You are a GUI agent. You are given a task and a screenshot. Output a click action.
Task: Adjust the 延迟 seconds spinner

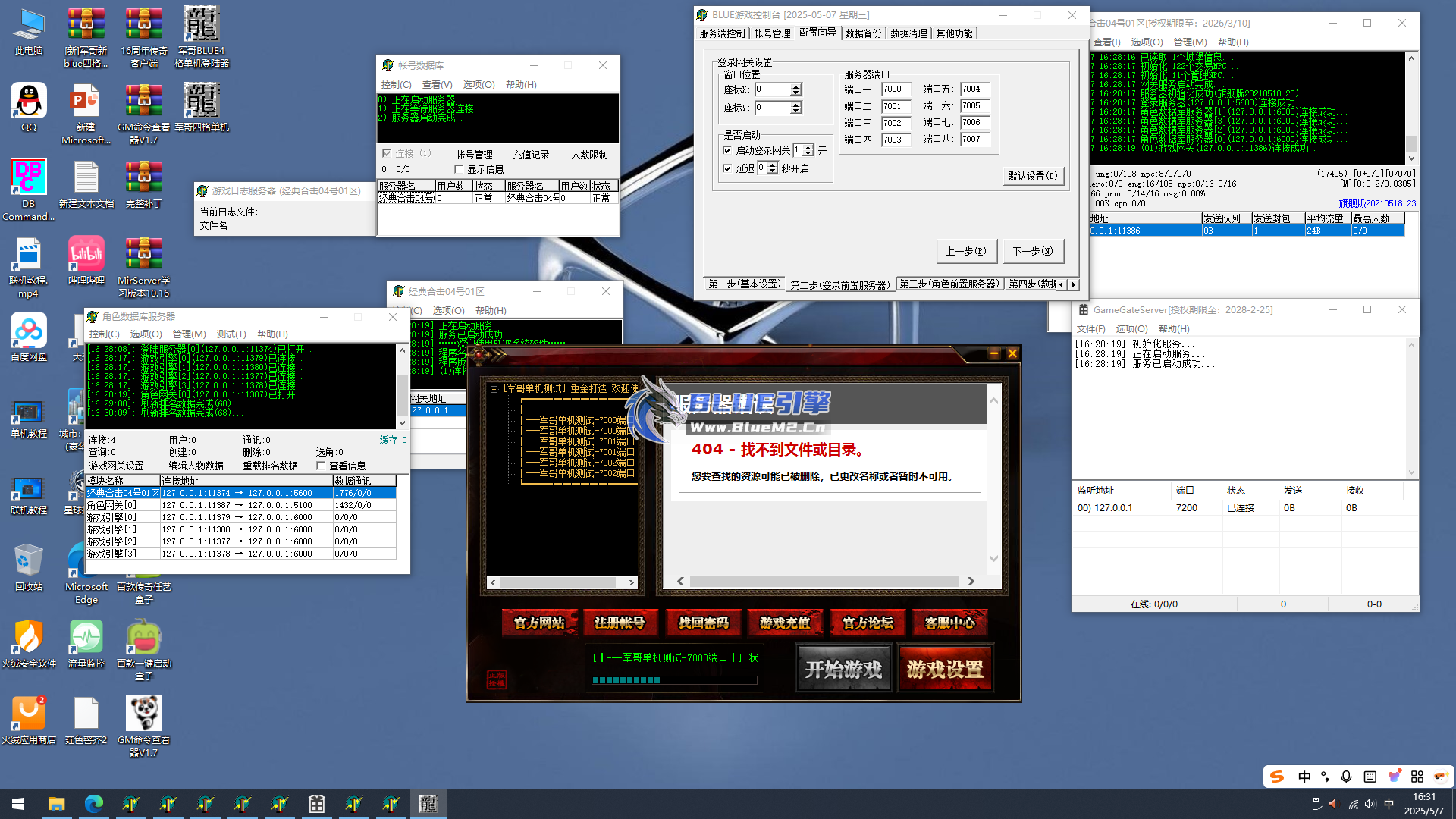pos(772,168)
